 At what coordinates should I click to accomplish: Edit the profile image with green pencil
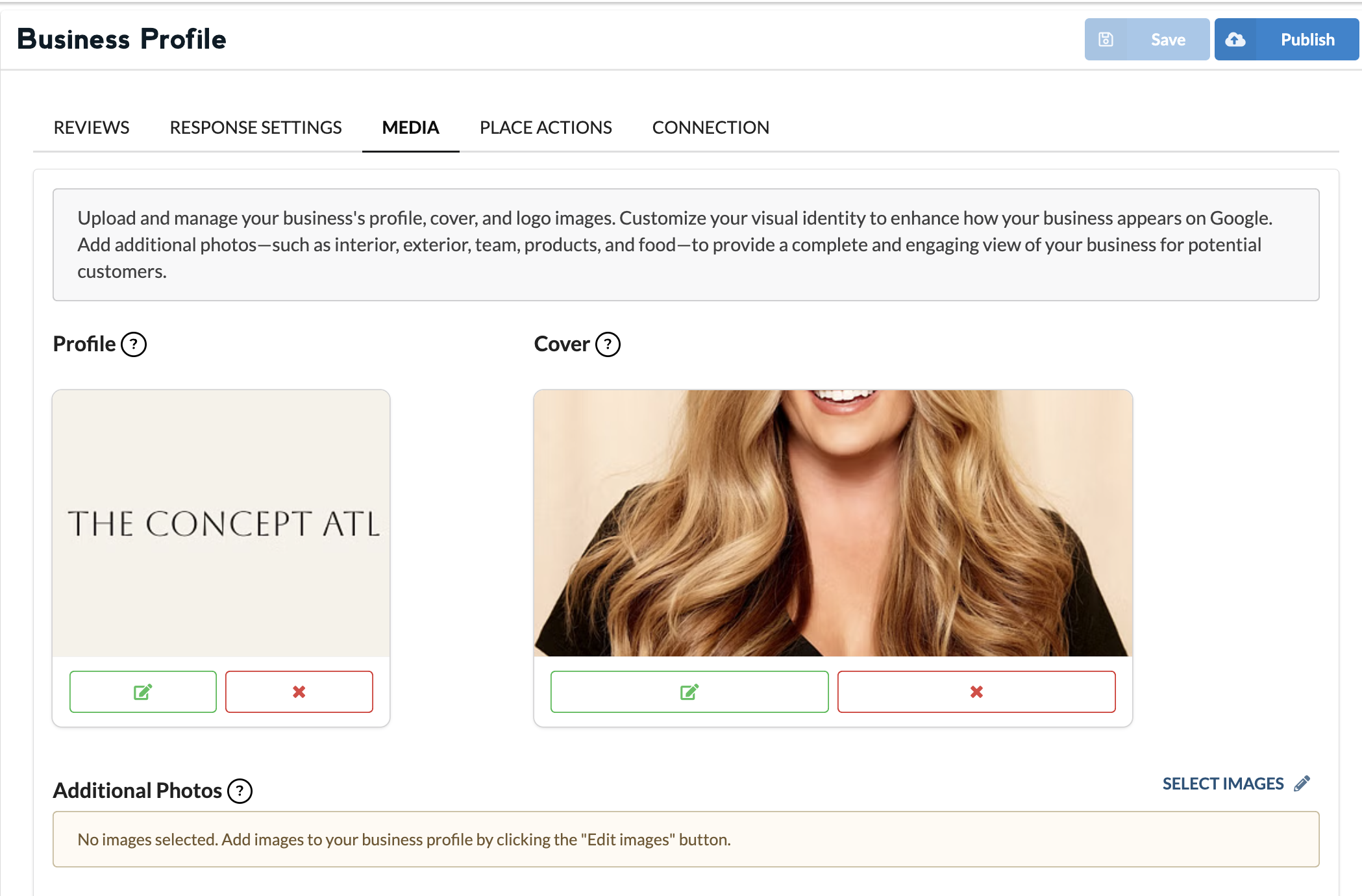(x=143, y=691)
